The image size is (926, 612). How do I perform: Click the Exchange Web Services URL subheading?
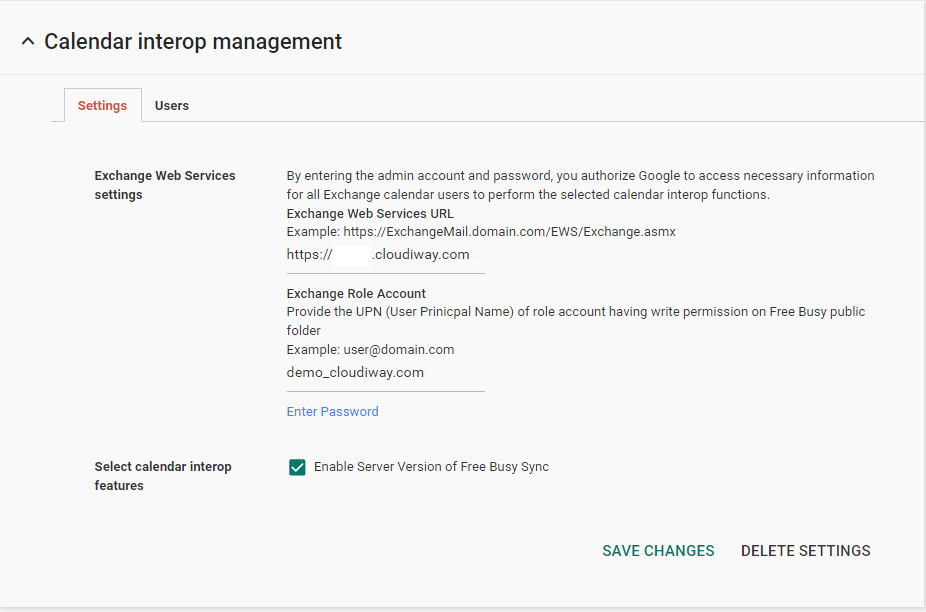[x=370, y=214]
